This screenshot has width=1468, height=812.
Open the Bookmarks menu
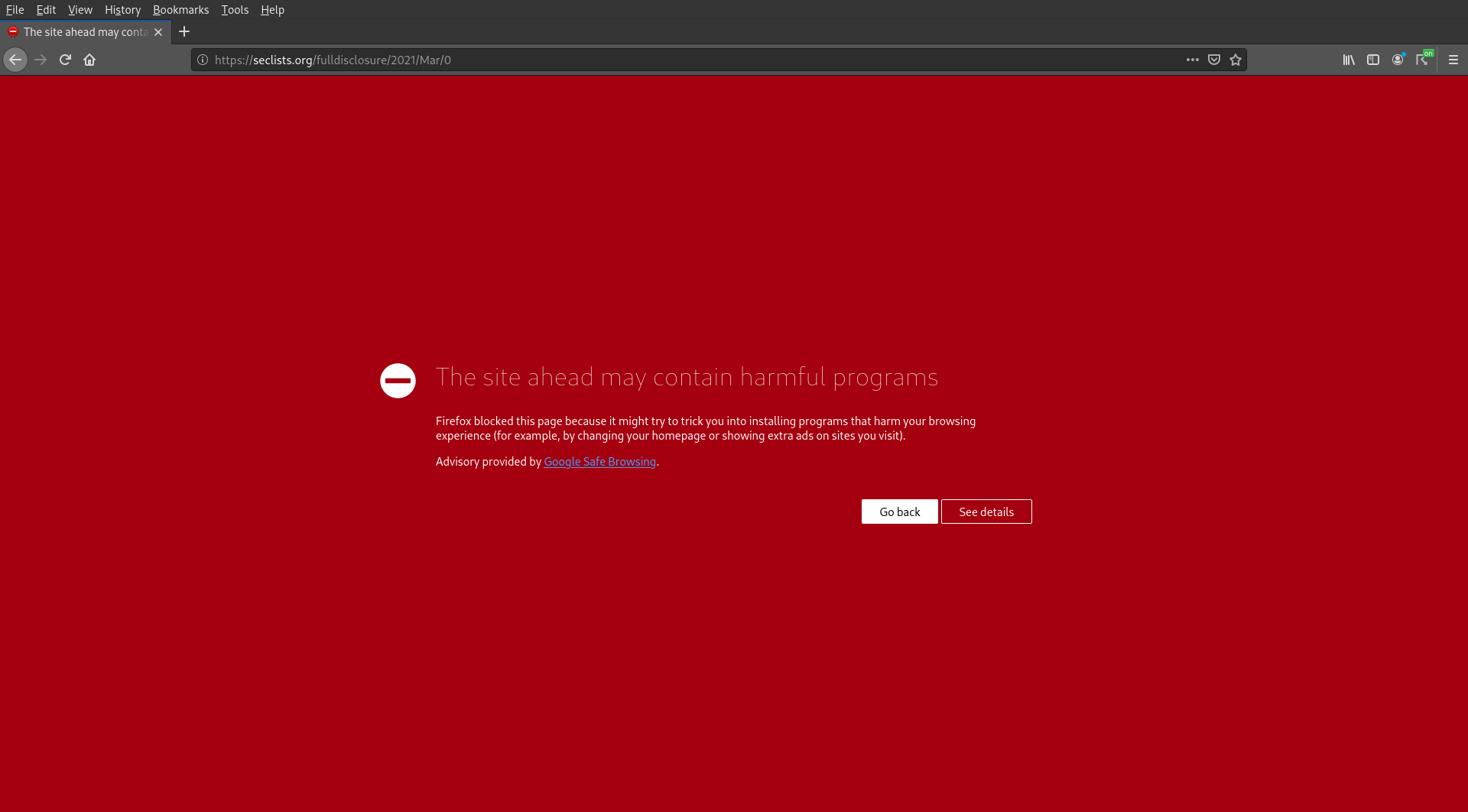(180, 9)
